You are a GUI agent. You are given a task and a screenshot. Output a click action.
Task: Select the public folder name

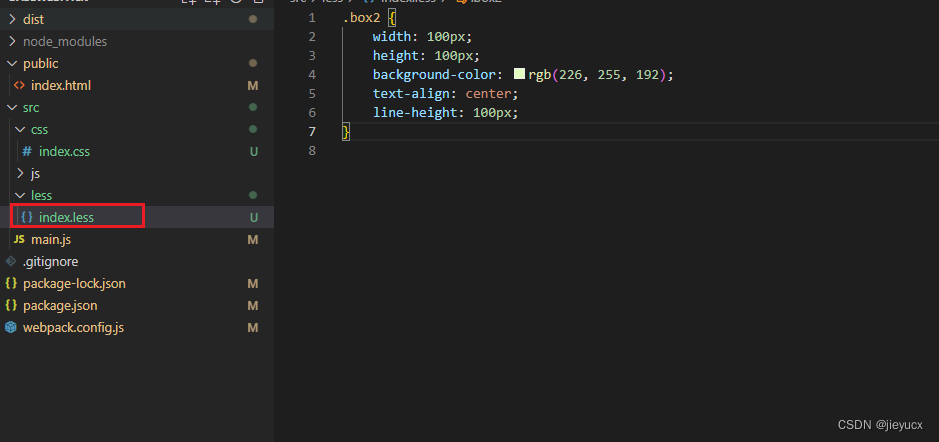tap(41, 63)
